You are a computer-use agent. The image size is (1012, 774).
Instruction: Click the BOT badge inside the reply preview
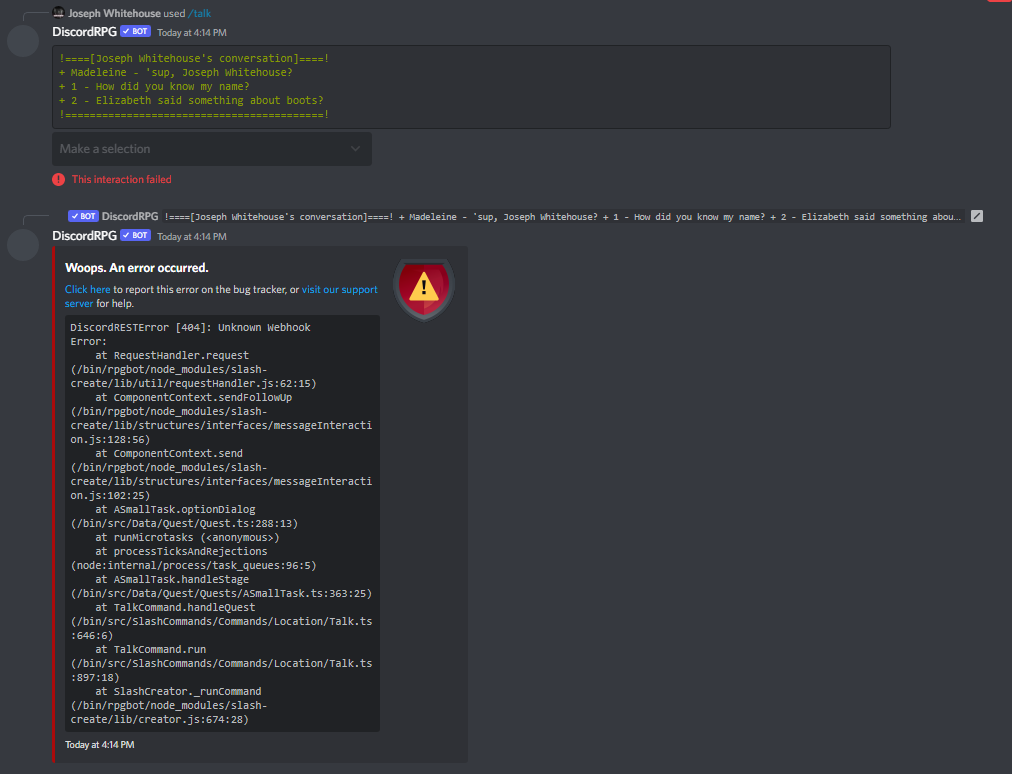[83, 216]
